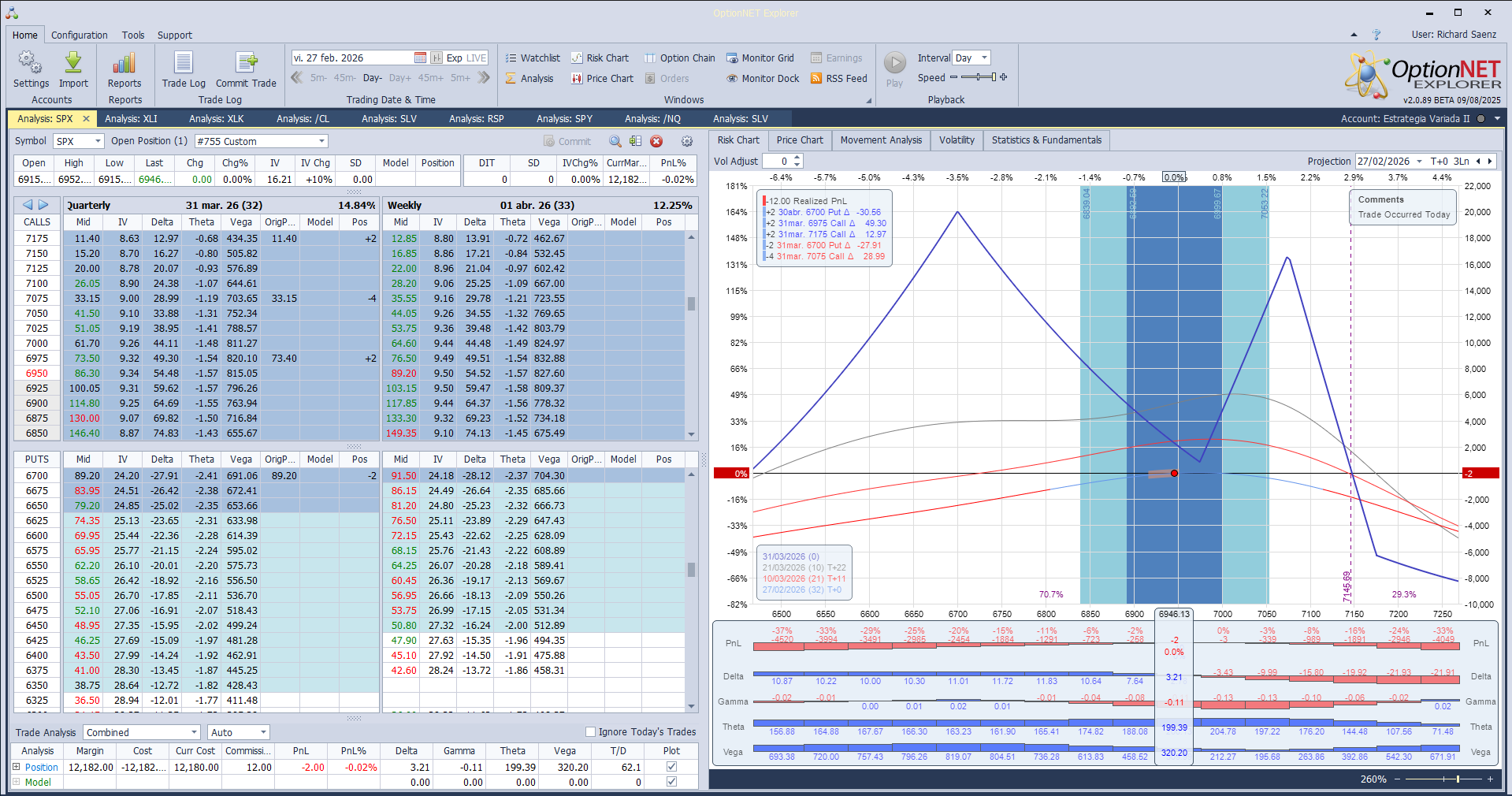This screenshot has height=796, width=1512.
Task: Toggle LIVE mode
Action: coord(477,58)
